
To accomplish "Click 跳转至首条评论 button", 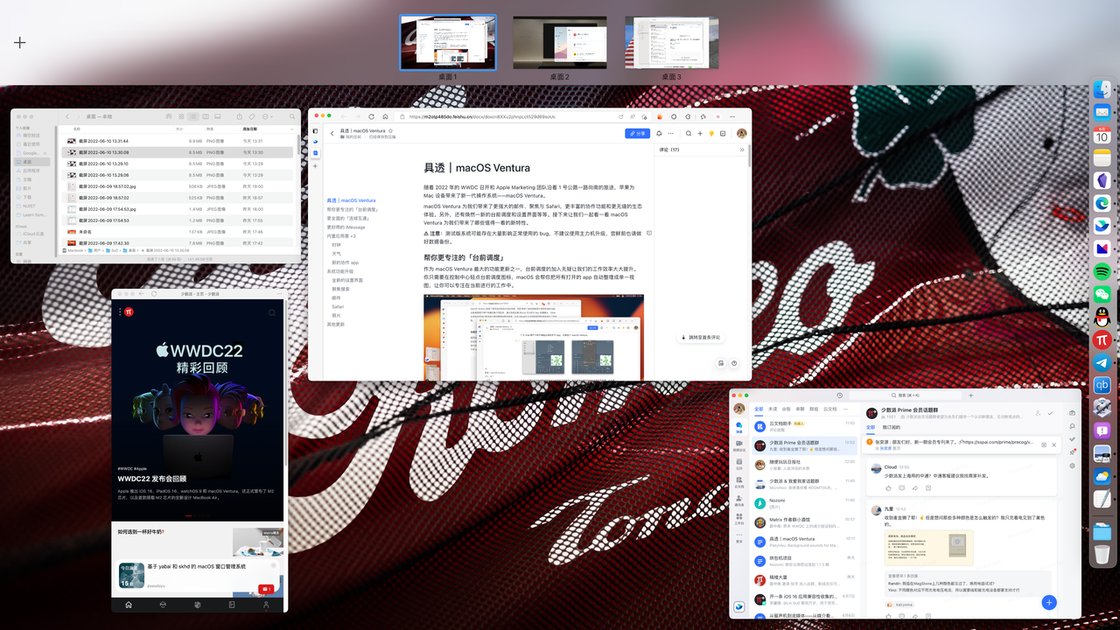I will tap(701, 337).
